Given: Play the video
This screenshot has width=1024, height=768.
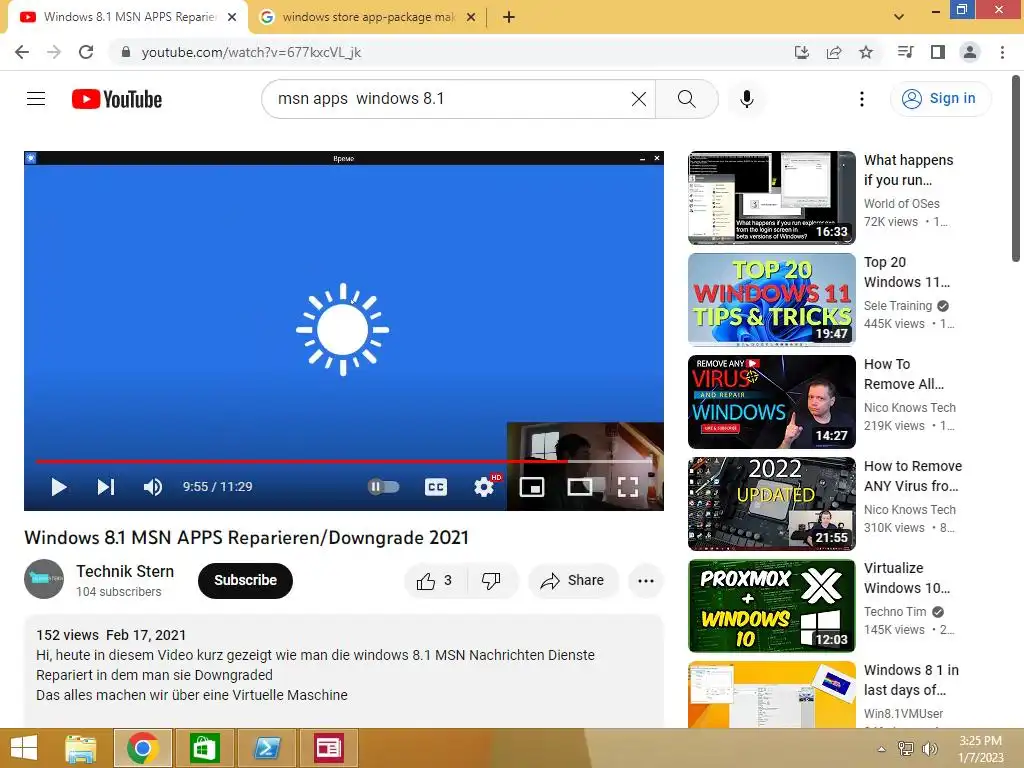Looking at the screenshot, I should pyautogui.click(x=59, y=487).
